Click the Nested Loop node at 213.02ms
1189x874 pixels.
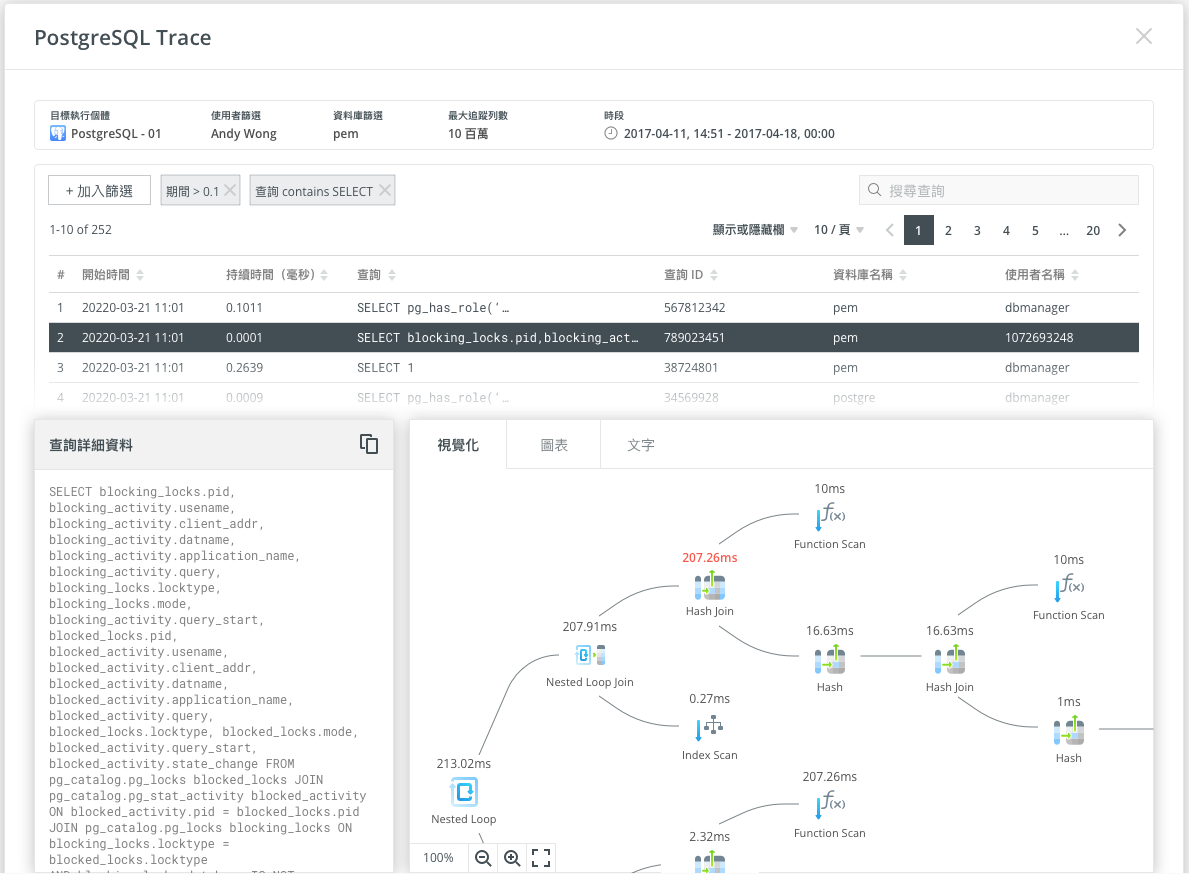463,791
